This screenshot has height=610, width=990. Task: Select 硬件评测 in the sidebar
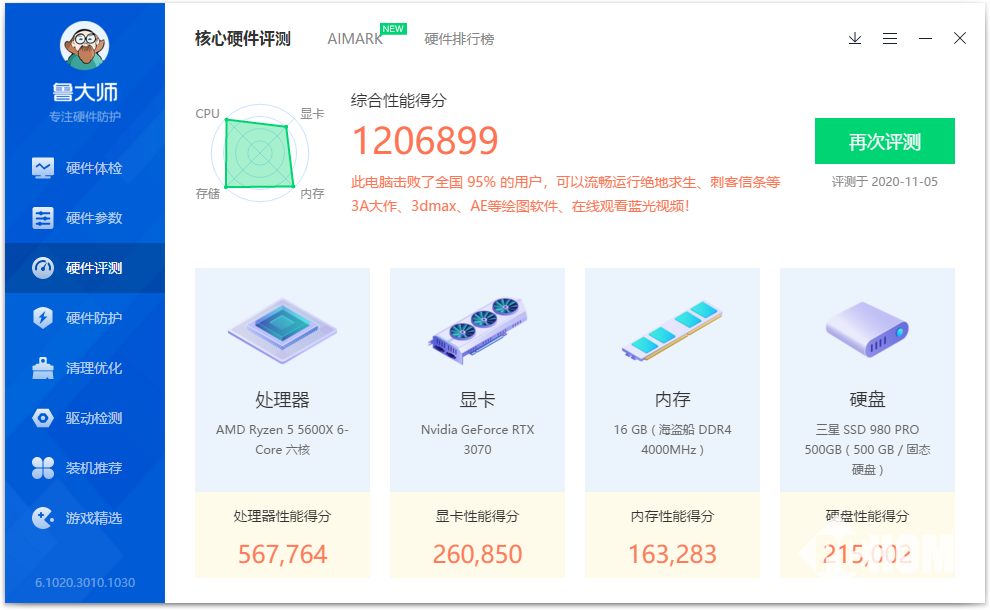click(x=85, y=268)
